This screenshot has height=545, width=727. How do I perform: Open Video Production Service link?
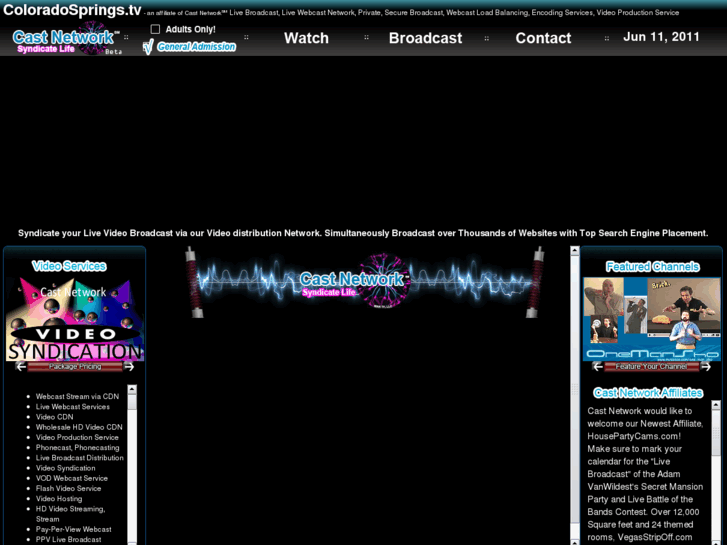click(x=77, y=437)
